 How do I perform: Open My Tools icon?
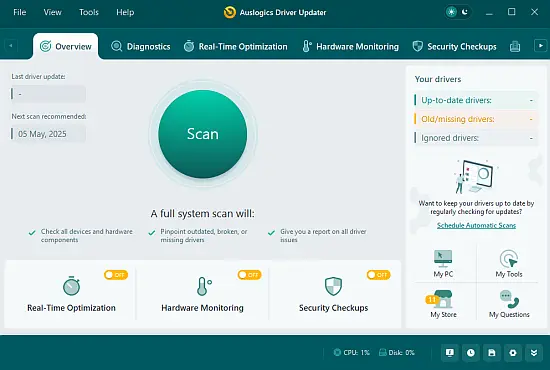coord(509,264)
